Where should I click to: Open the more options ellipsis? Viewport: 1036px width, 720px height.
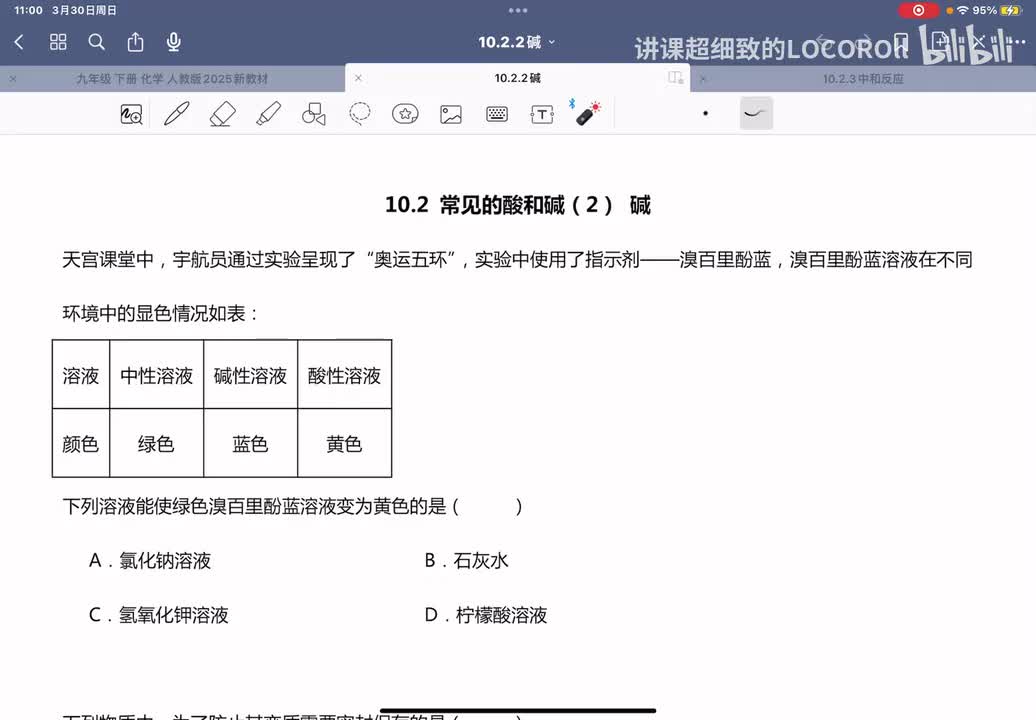point(1016,42)
